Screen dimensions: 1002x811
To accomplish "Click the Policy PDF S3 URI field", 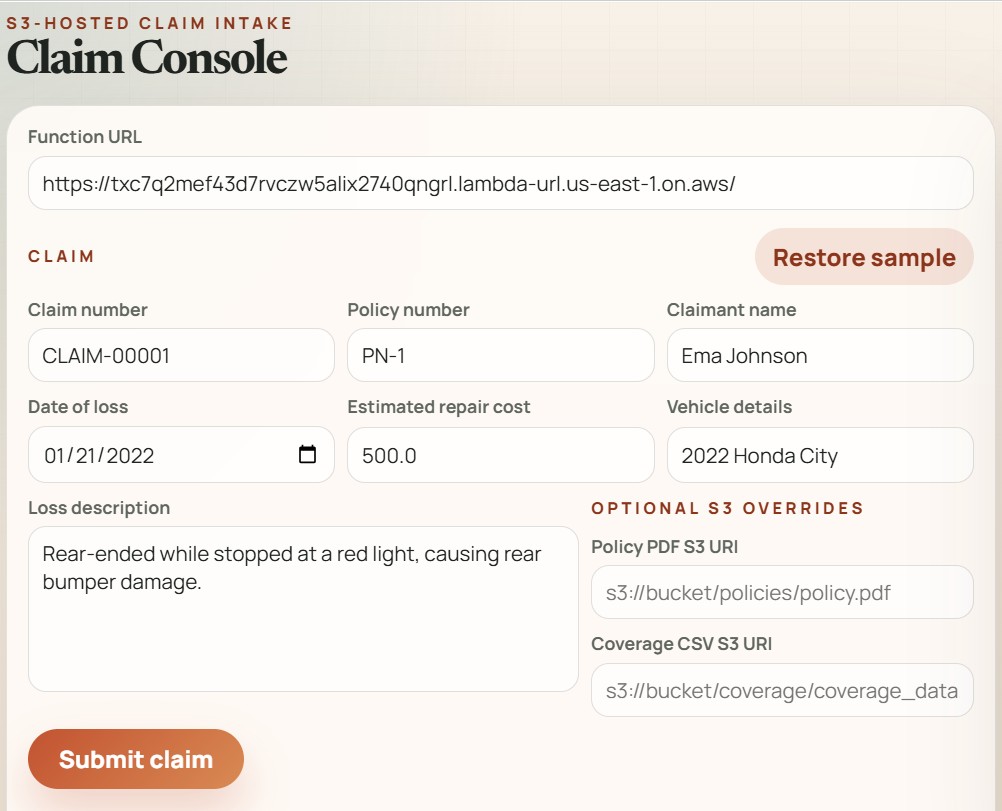I will (782, 592).
